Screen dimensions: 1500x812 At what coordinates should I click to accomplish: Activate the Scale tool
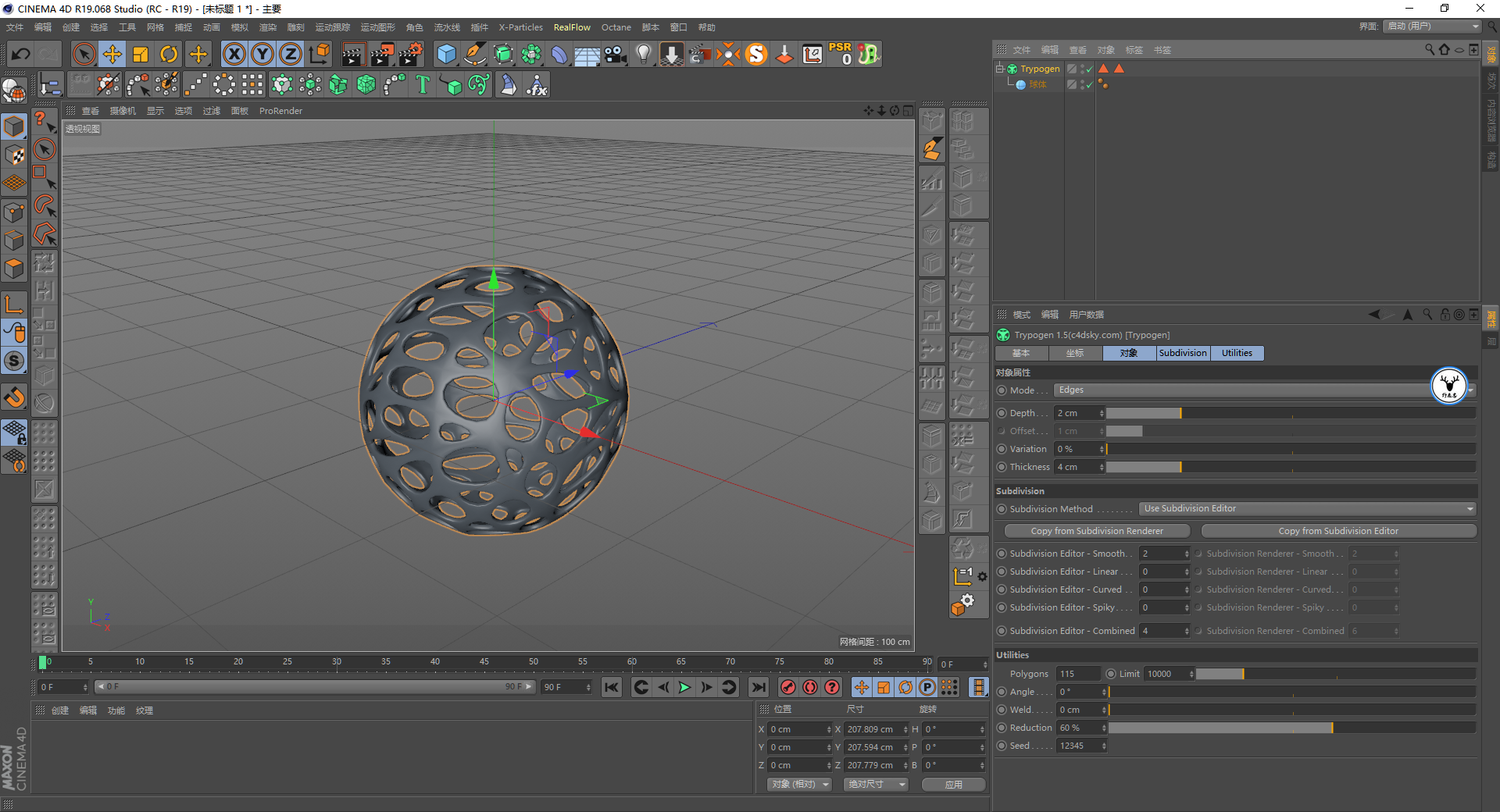[141, 54]
